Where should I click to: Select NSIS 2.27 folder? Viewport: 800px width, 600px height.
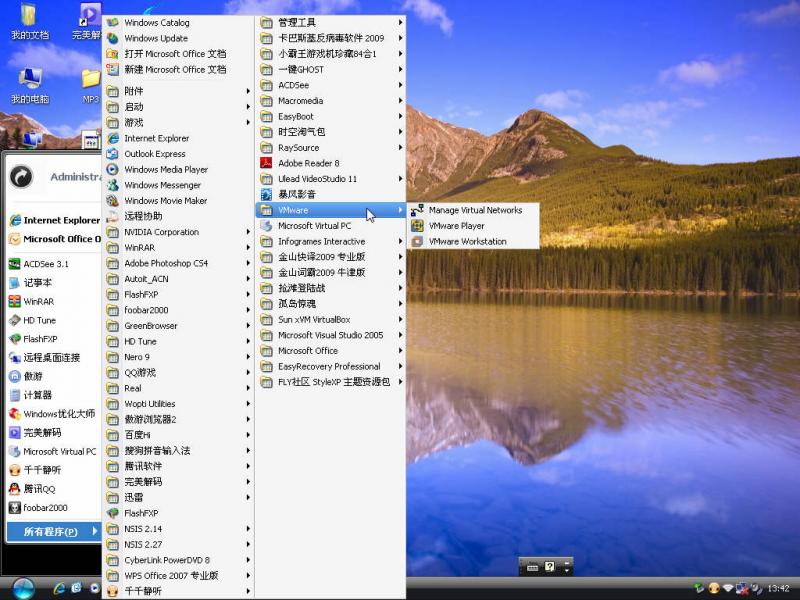pyautogui.click(x=178, y=544)
